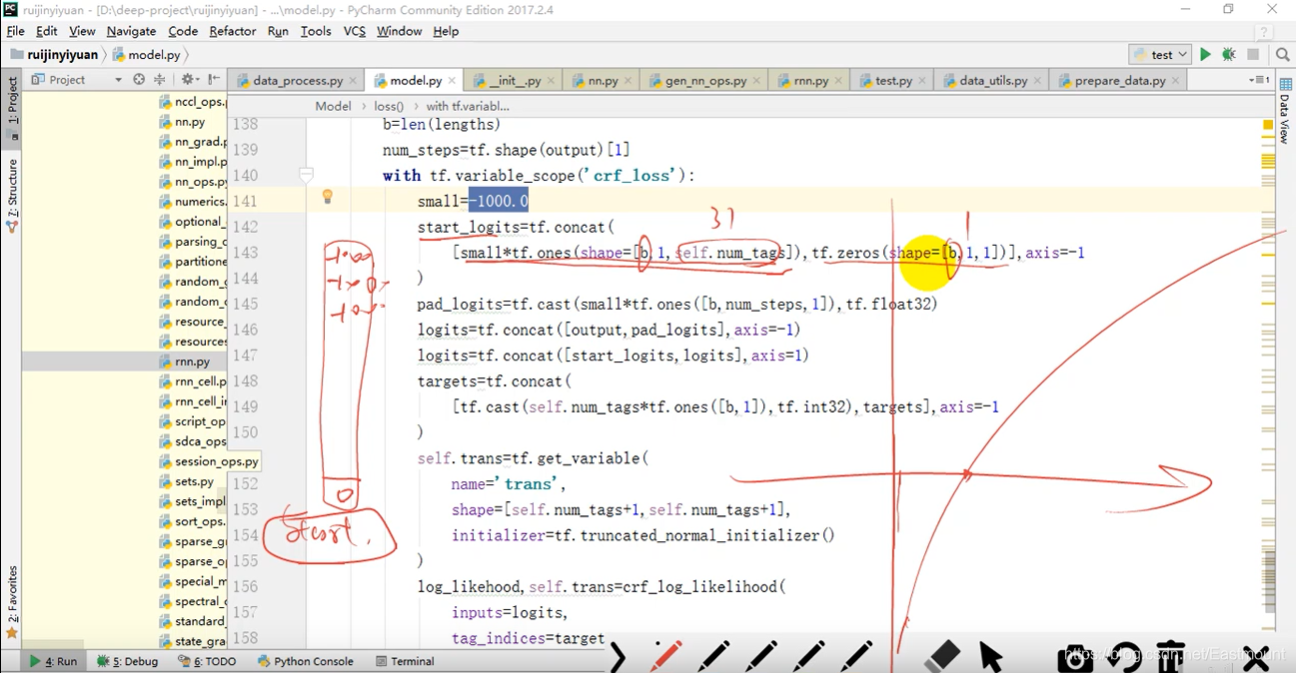This screenshot has height=673, width=1296.
Task: Select the mouse pointer annotation tool
Action: tap(990, 656)
